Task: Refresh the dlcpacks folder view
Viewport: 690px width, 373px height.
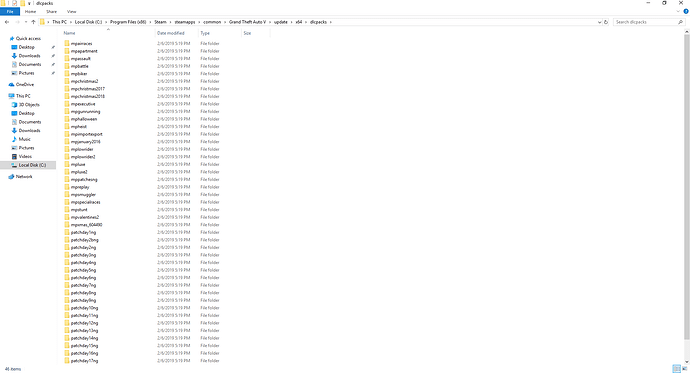Action: click(x=606, y=22)
